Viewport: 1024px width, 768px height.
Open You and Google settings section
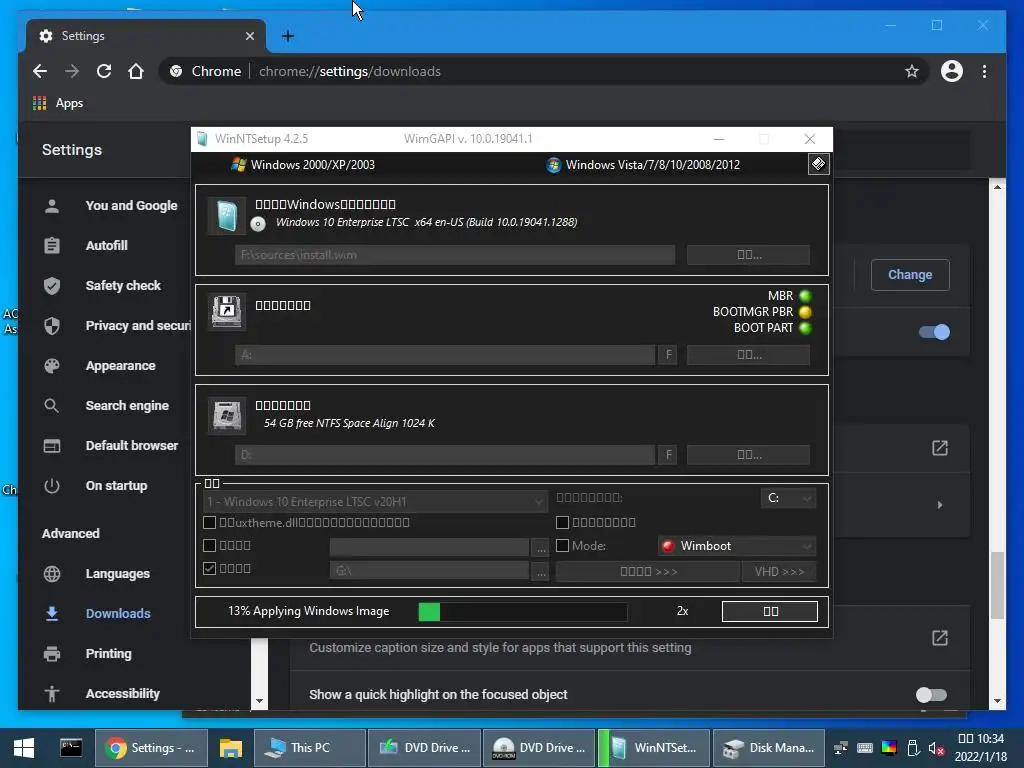coord(131,206)
